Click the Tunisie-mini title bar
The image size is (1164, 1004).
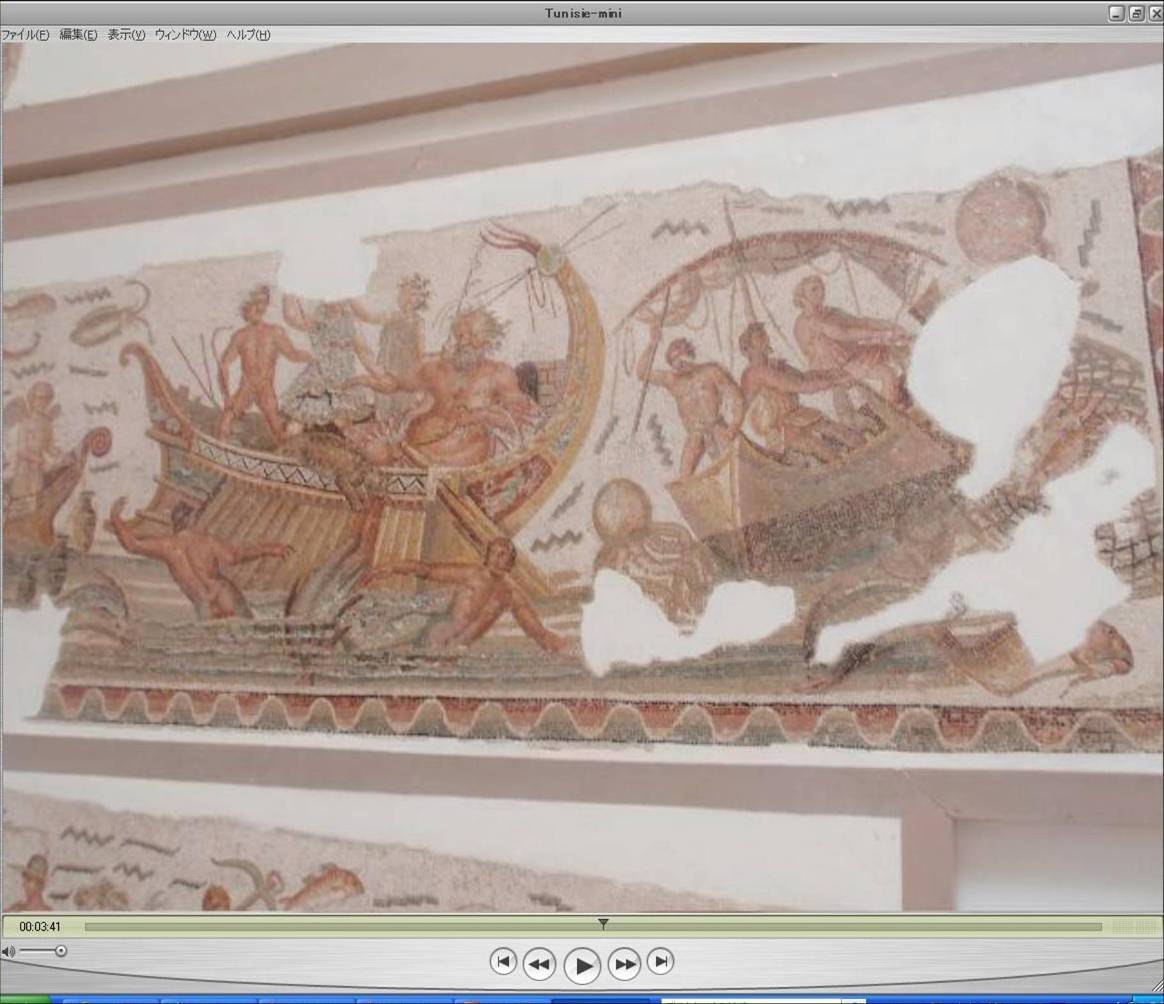583,13
